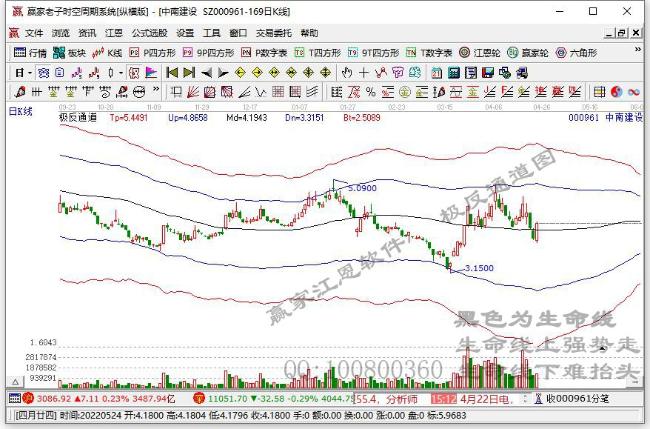Select the percent % retracement tool

coord(371,92)
